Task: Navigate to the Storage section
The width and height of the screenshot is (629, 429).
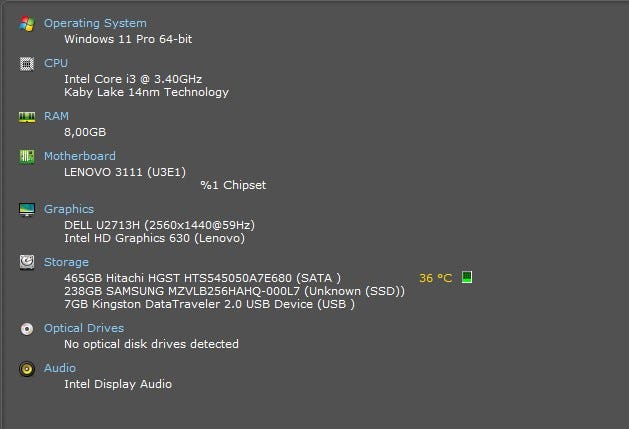Action: [x=66, y=262]
